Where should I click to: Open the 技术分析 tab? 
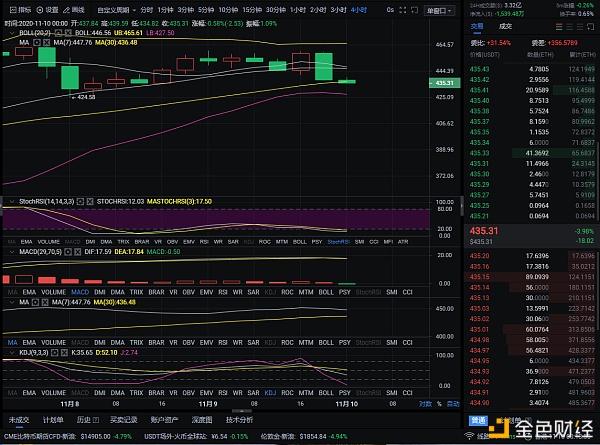[239, 420]
